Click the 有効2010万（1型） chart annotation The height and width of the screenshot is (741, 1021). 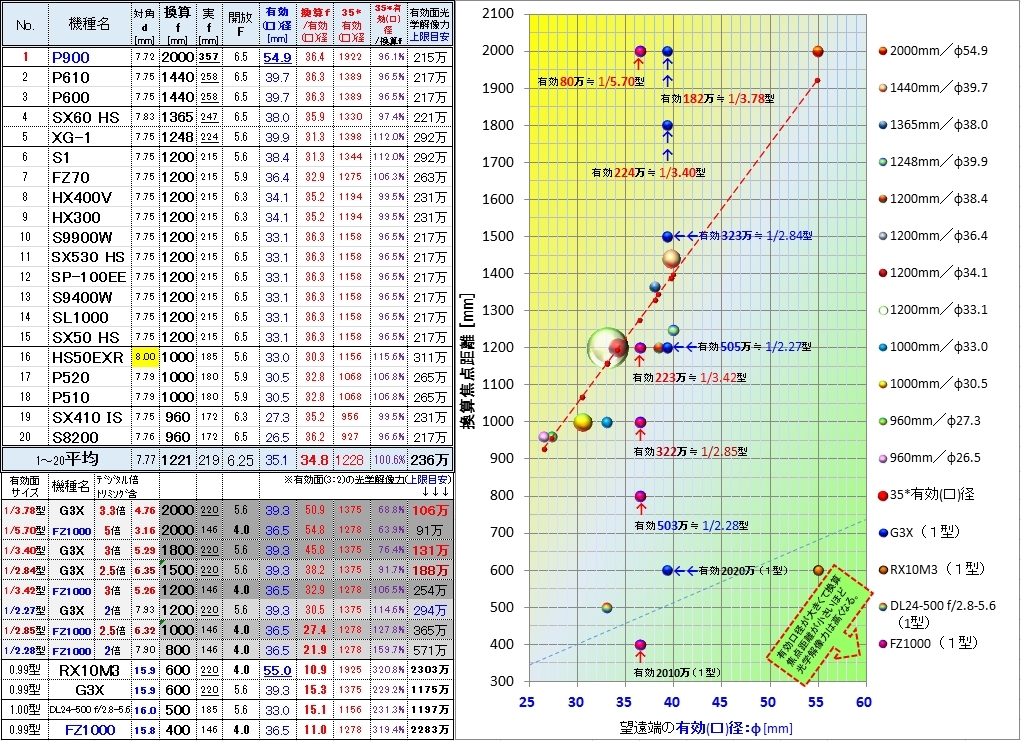[678, 673]
